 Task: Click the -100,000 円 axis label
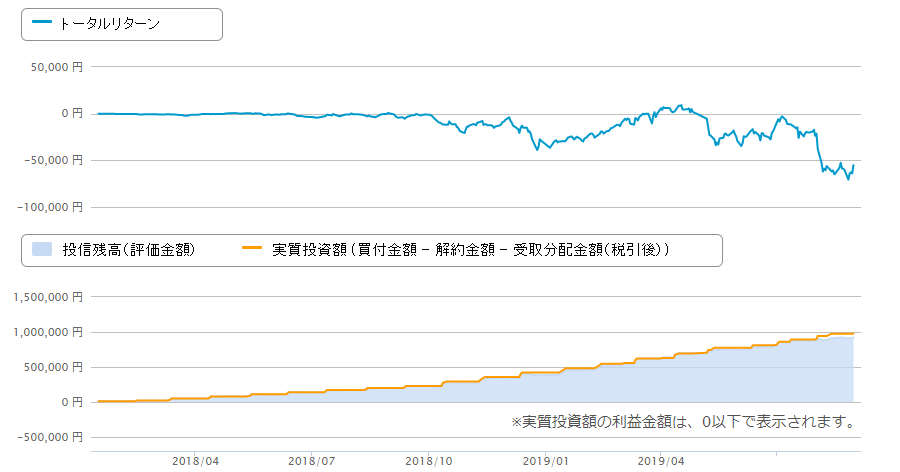[x=50, y=207]
